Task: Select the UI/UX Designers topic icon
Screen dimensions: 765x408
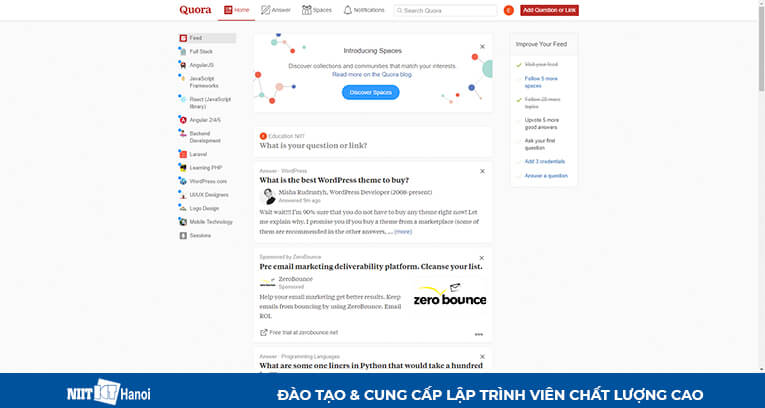Action: [183, 195]
